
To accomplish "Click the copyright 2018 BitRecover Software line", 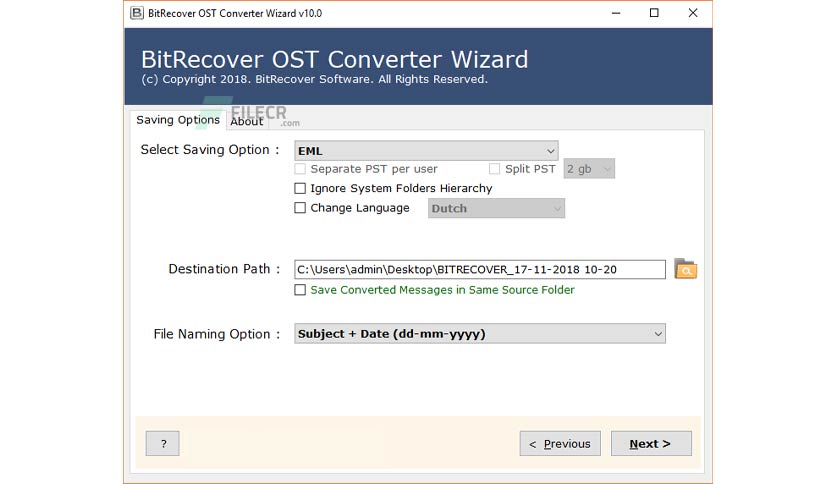I will point(315,79).
